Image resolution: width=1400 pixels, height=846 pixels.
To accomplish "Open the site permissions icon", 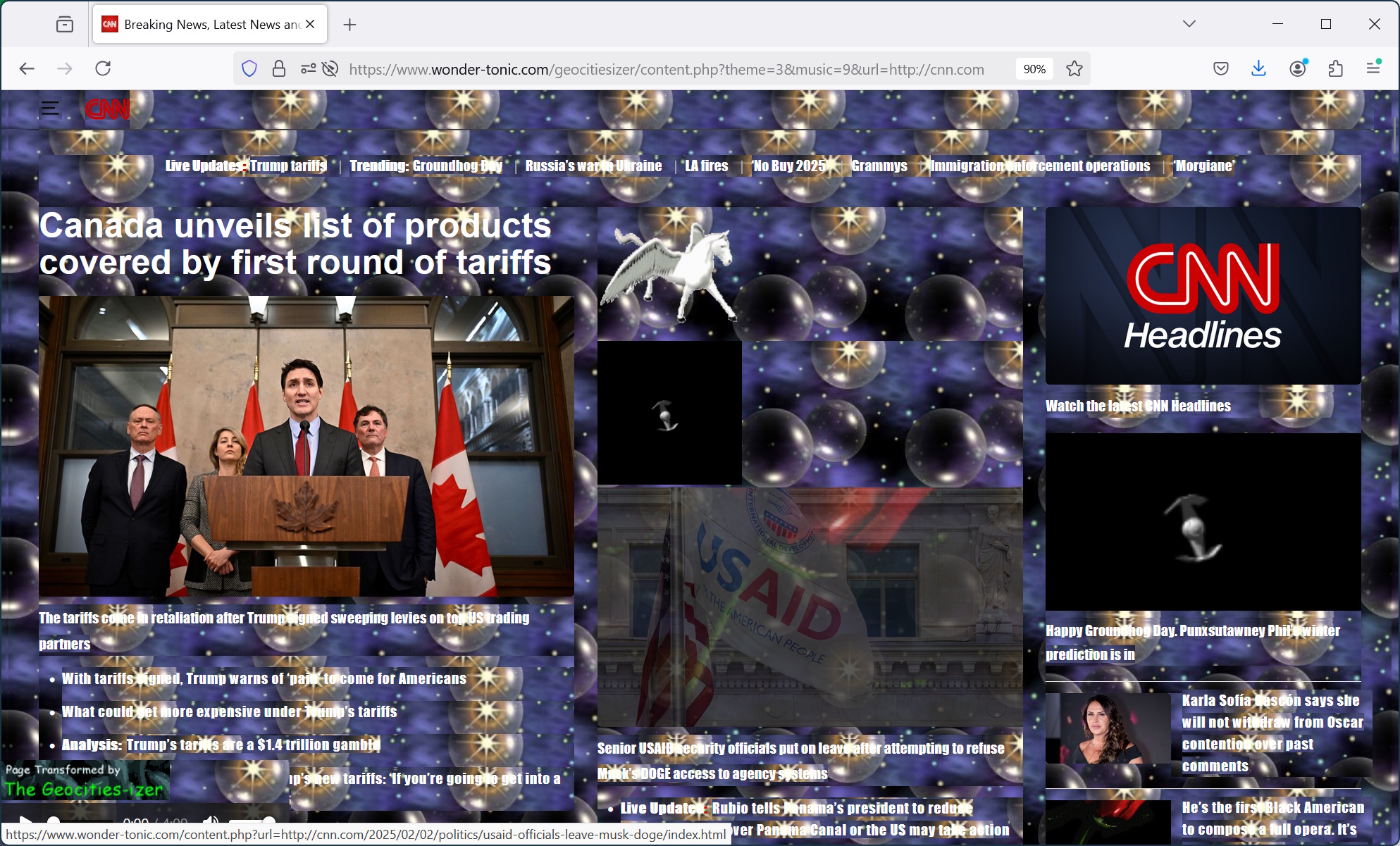I will (308, 68).
